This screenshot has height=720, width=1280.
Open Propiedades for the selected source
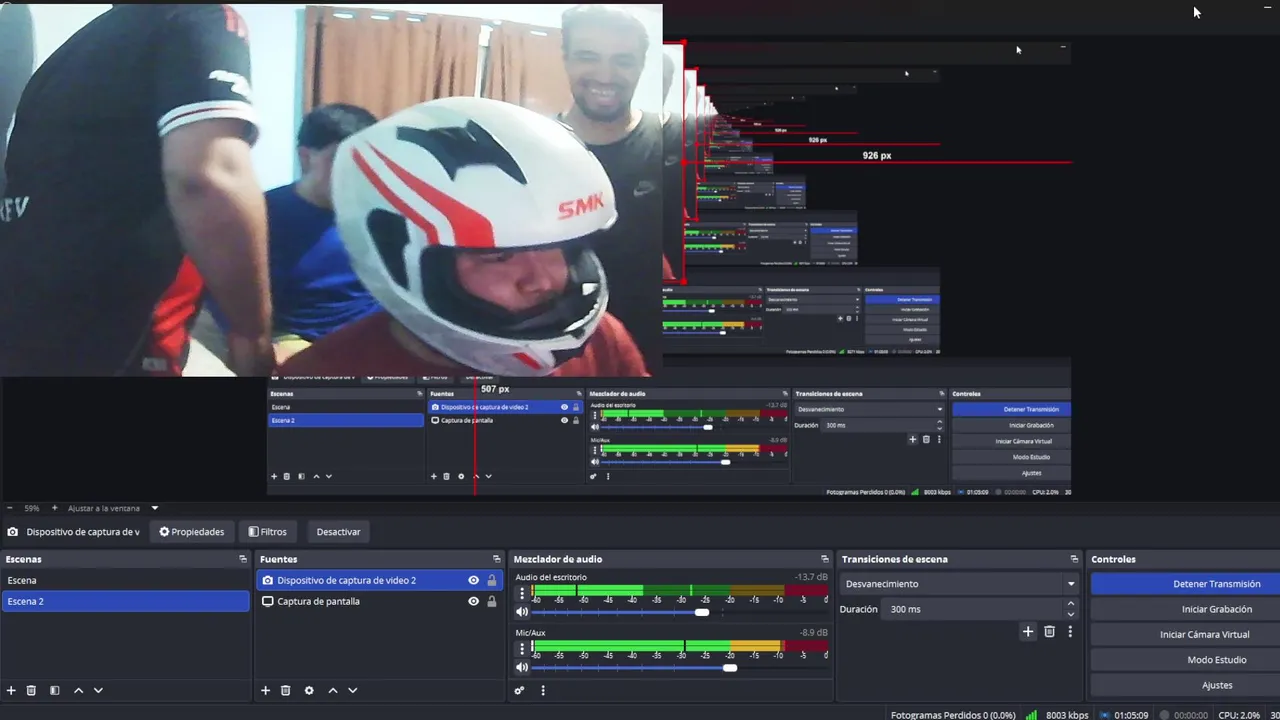click(192, 532)
